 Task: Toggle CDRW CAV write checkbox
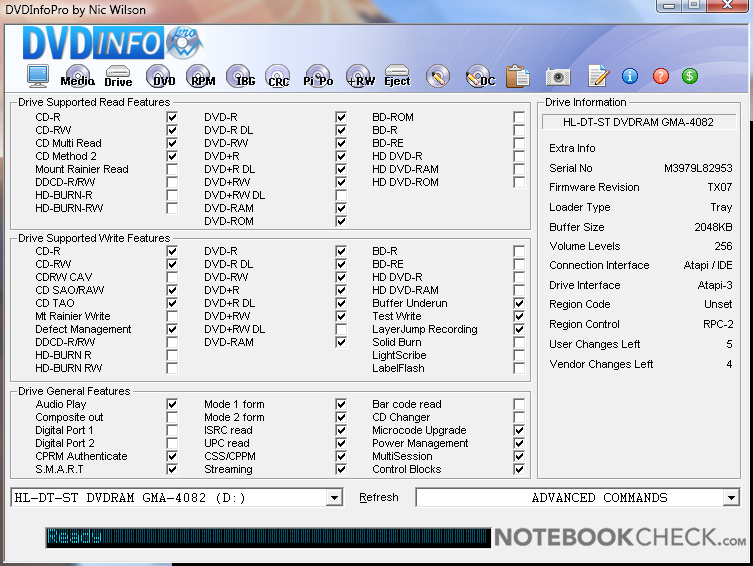click(172, 277)
